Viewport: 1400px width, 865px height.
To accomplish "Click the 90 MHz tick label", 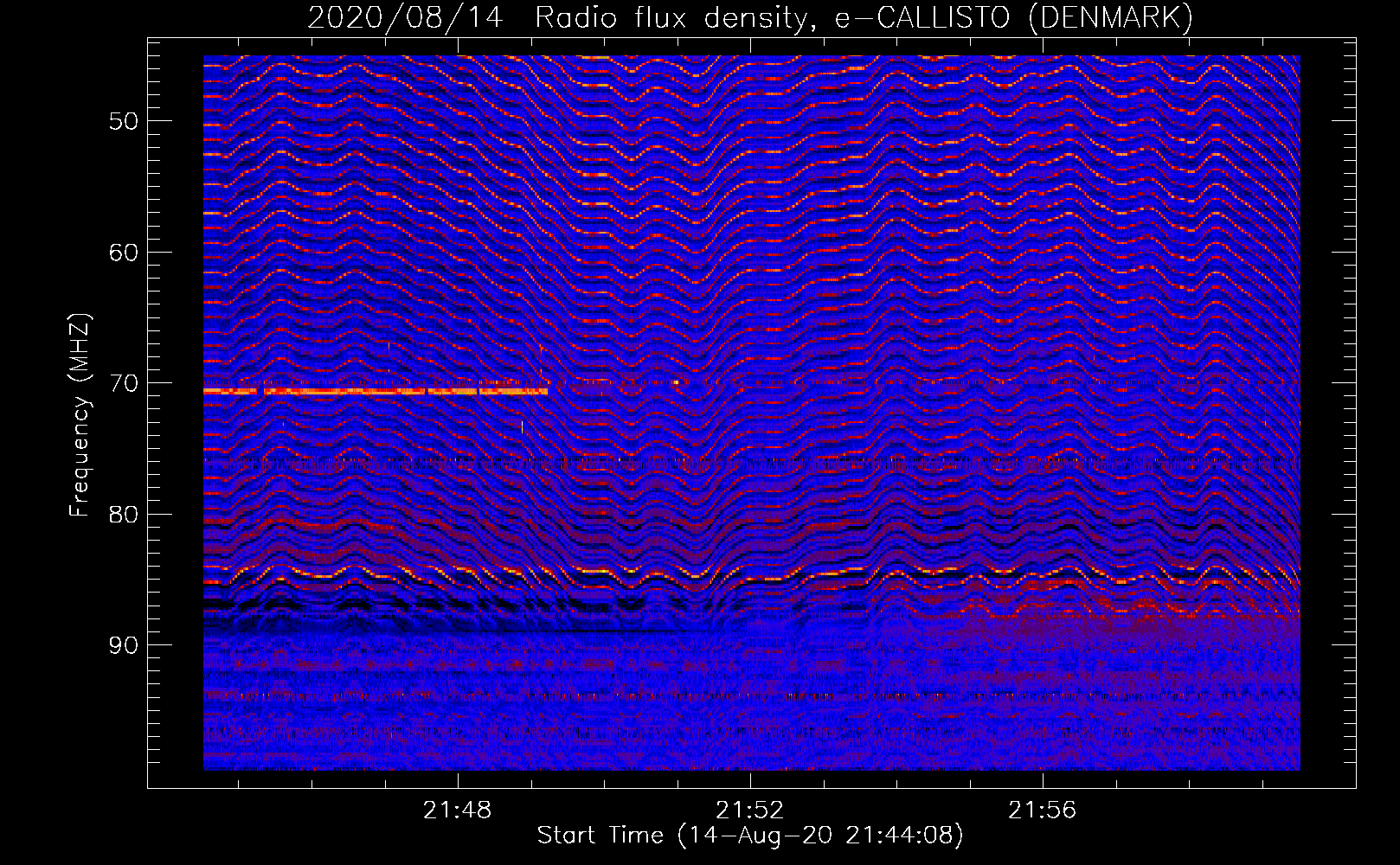I will (124, 645).
